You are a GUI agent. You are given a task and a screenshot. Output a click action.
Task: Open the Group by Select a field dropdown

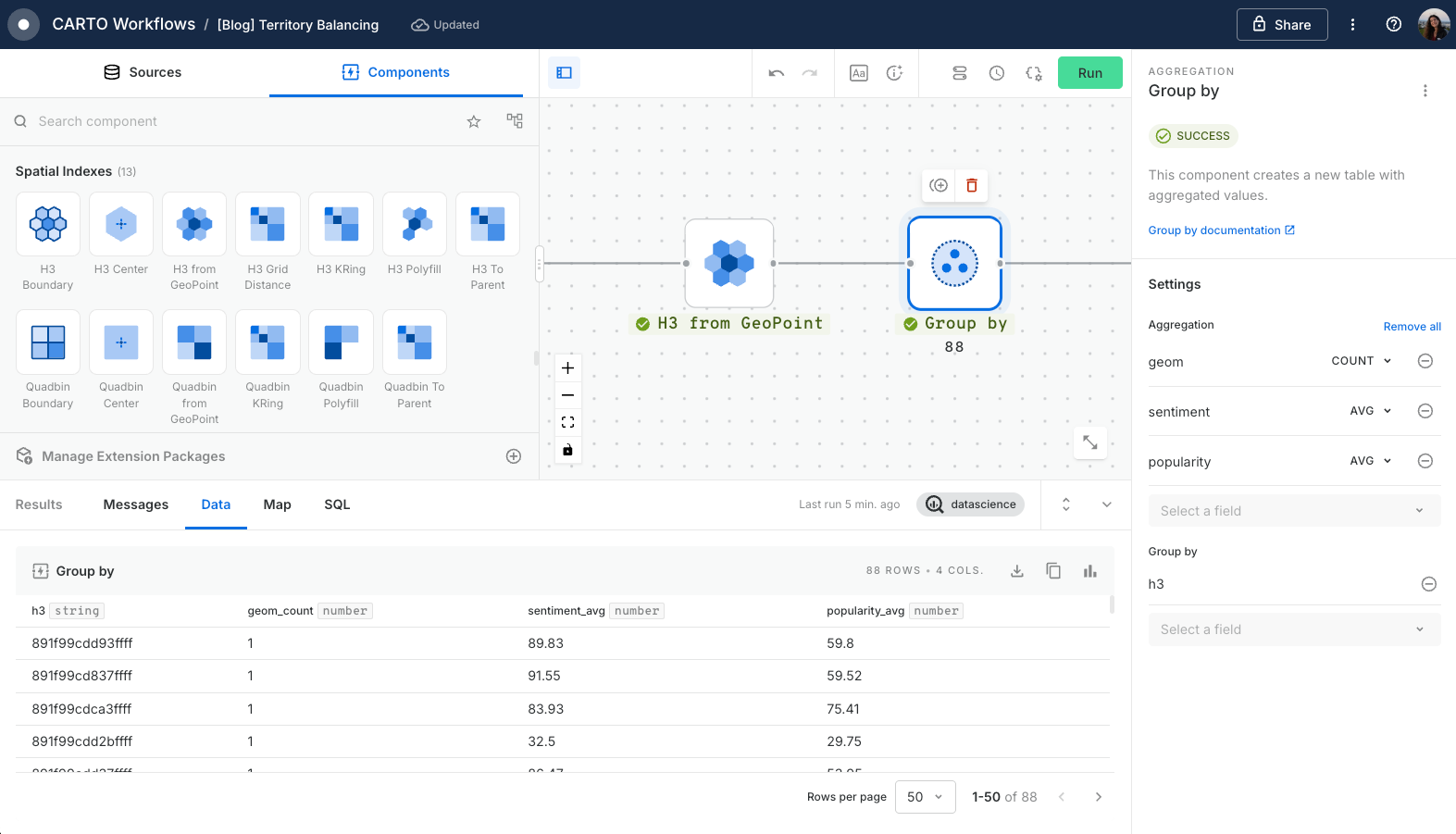1293,629
